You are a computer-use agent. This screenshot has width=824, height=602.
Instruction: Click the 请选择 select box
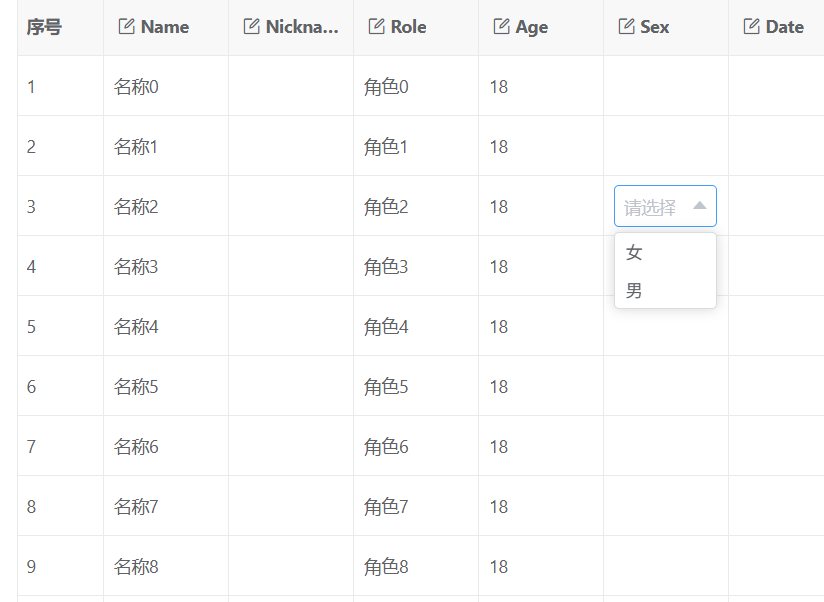pos(665,206)
